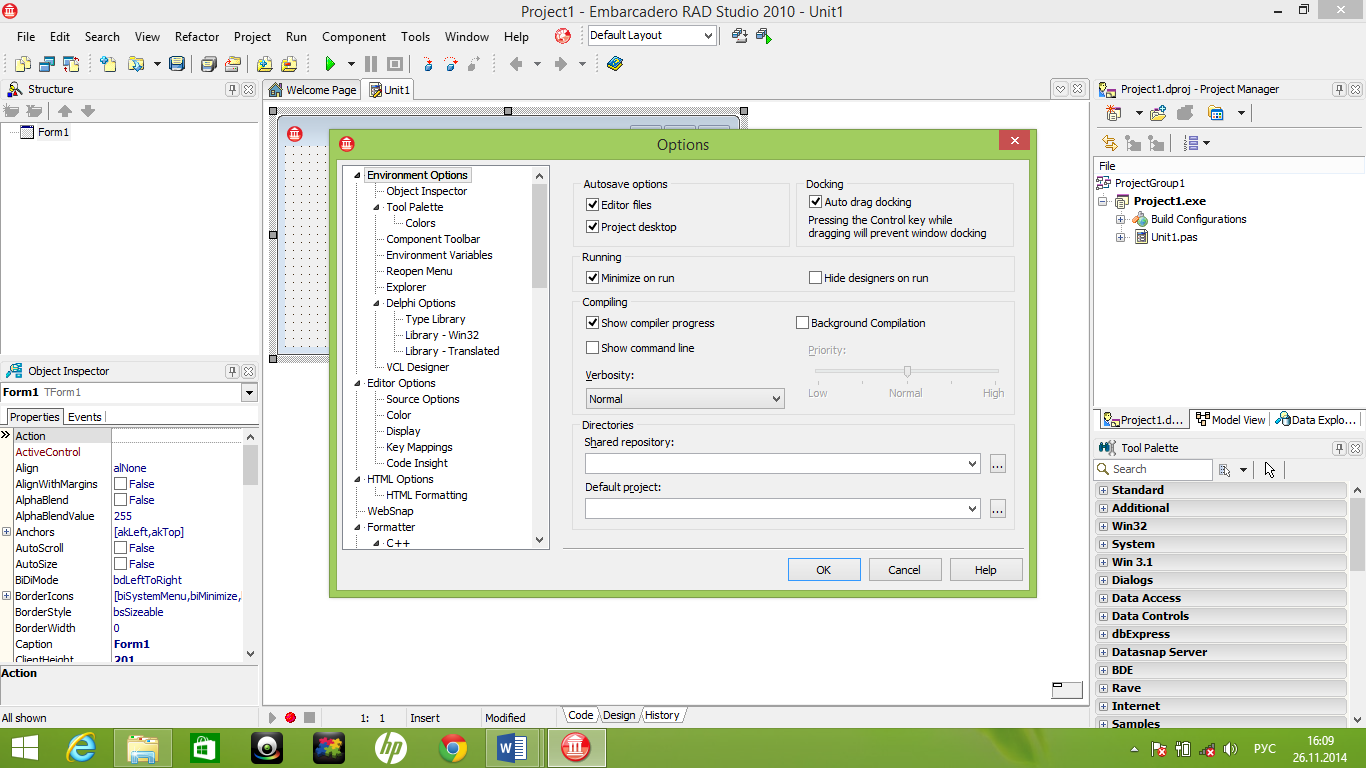This screenshot has height=768, width=1366.
Task: Open Microsoft Word from the taskbar
Action: (514, 747)
